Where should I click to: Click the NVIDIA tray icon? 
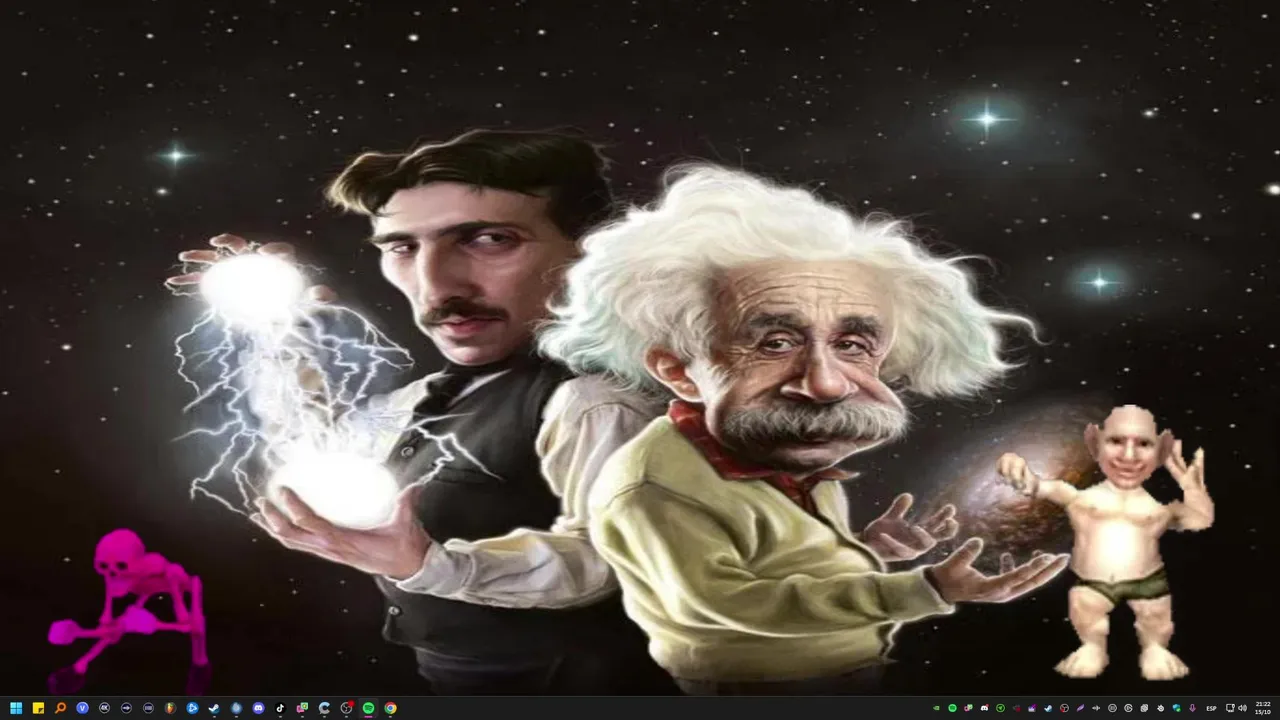coord(936,708)
